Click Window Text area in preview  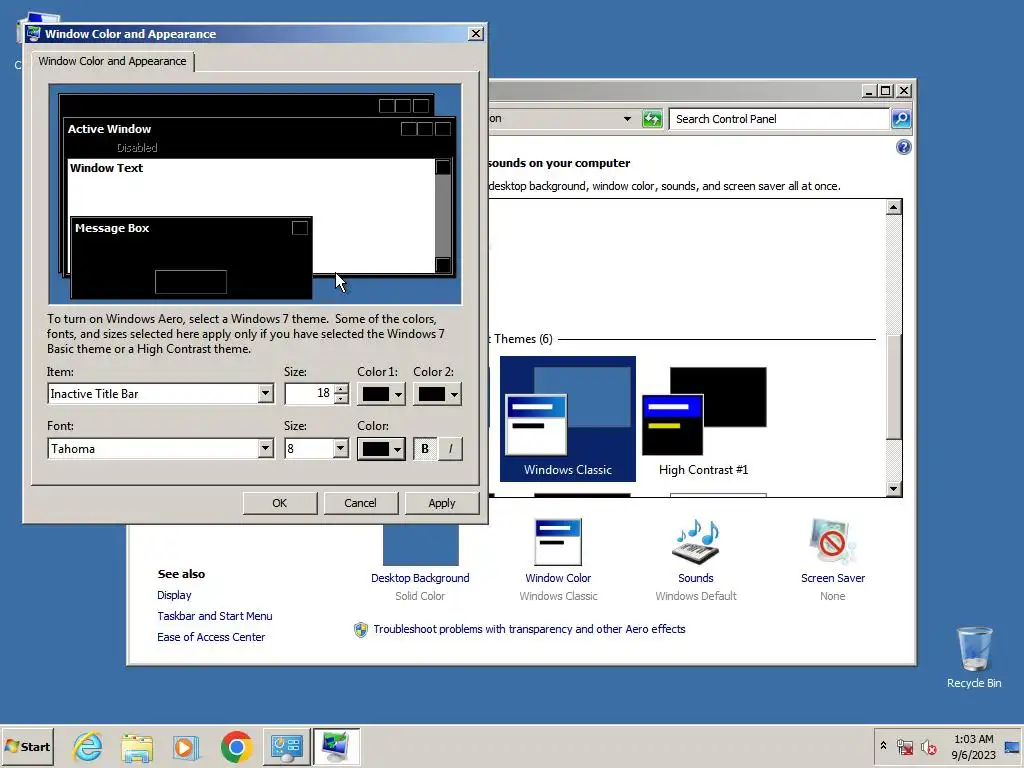106,168
